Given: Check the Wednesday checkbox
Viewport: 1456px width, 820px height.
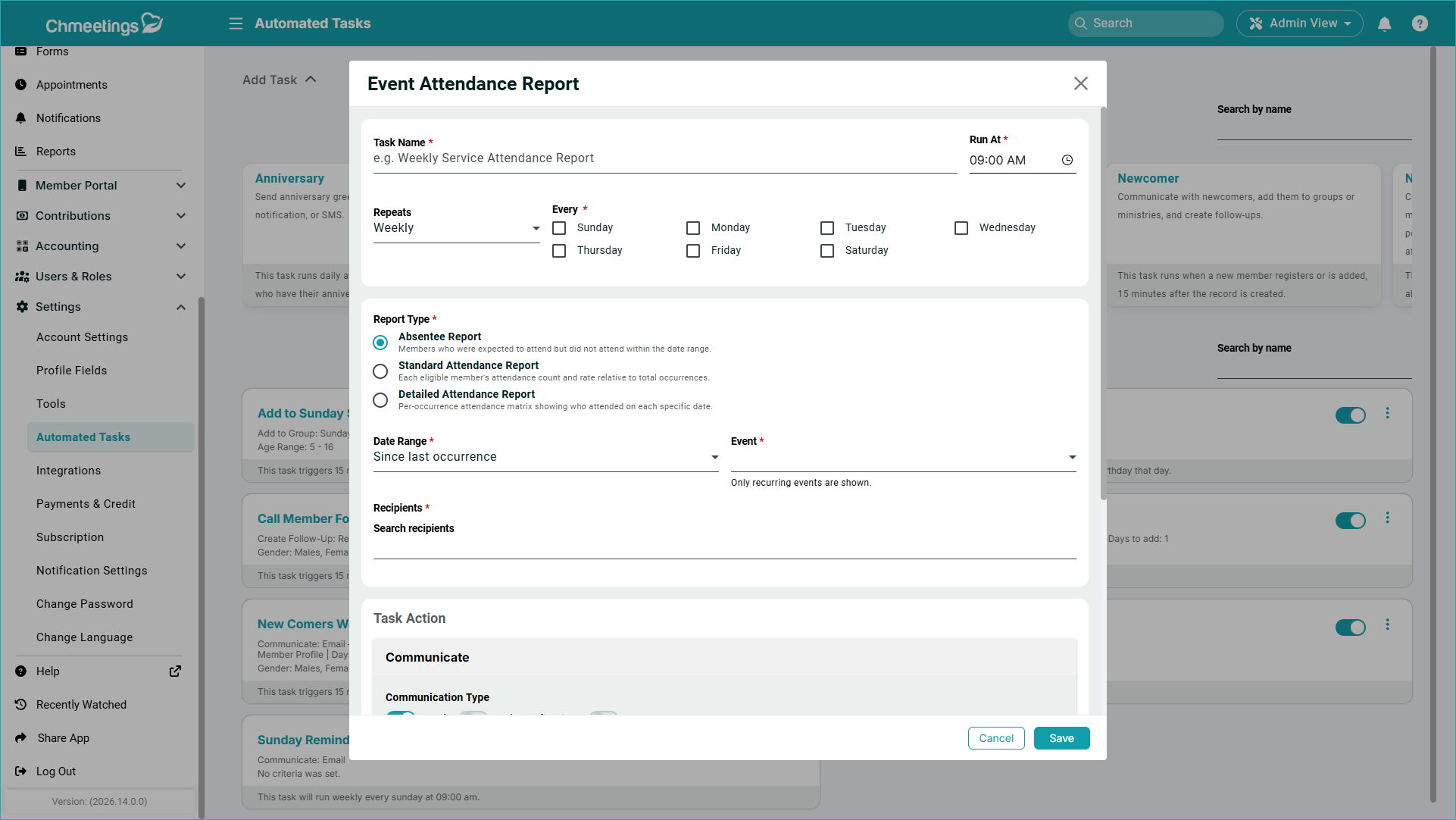Looking at the screenshot, I should [x=961, y=228].
